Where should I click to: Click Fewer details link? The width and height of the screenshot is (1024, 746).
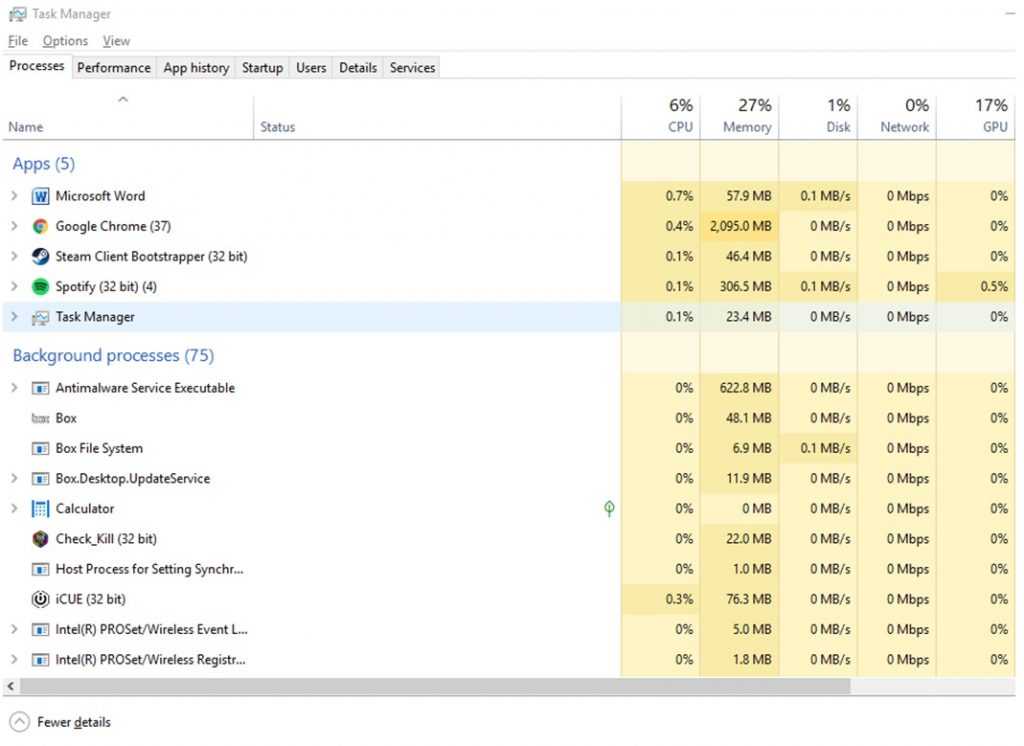tap(74, 722)
